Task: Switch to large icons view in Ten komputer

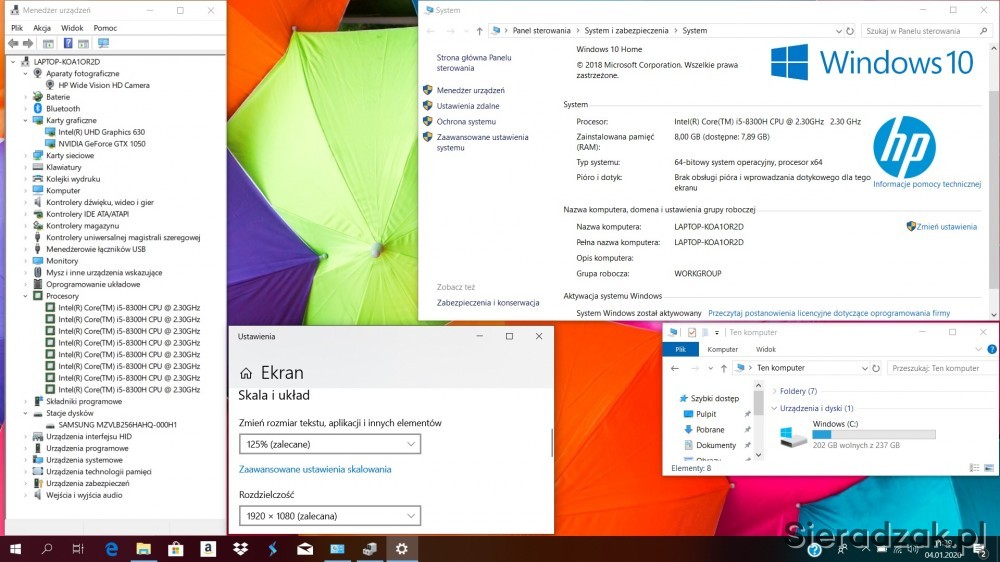Action: point(989,468)
